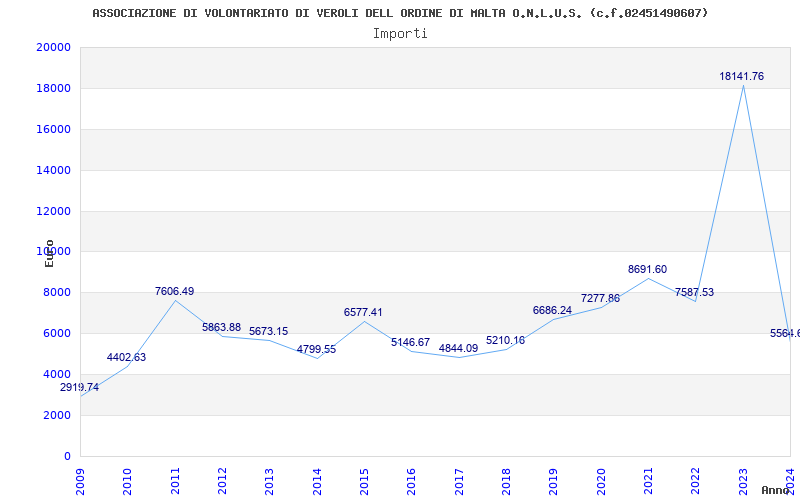Click the x-axis year 2012
This screenshot has width=800, height=500.
222,481
